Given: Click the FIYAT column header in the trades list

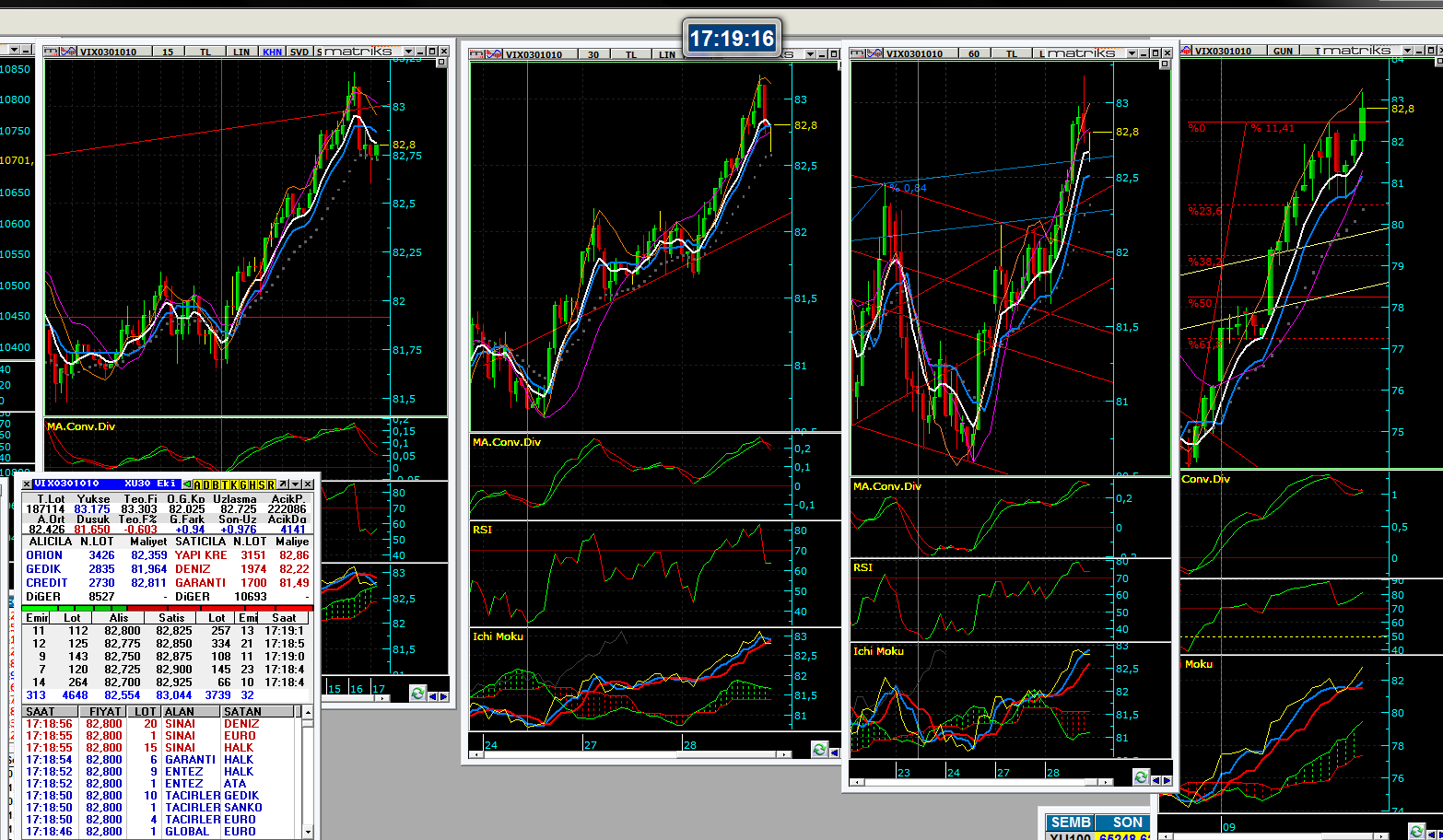Looking at the screenshot, I should (x=105, y=712).
